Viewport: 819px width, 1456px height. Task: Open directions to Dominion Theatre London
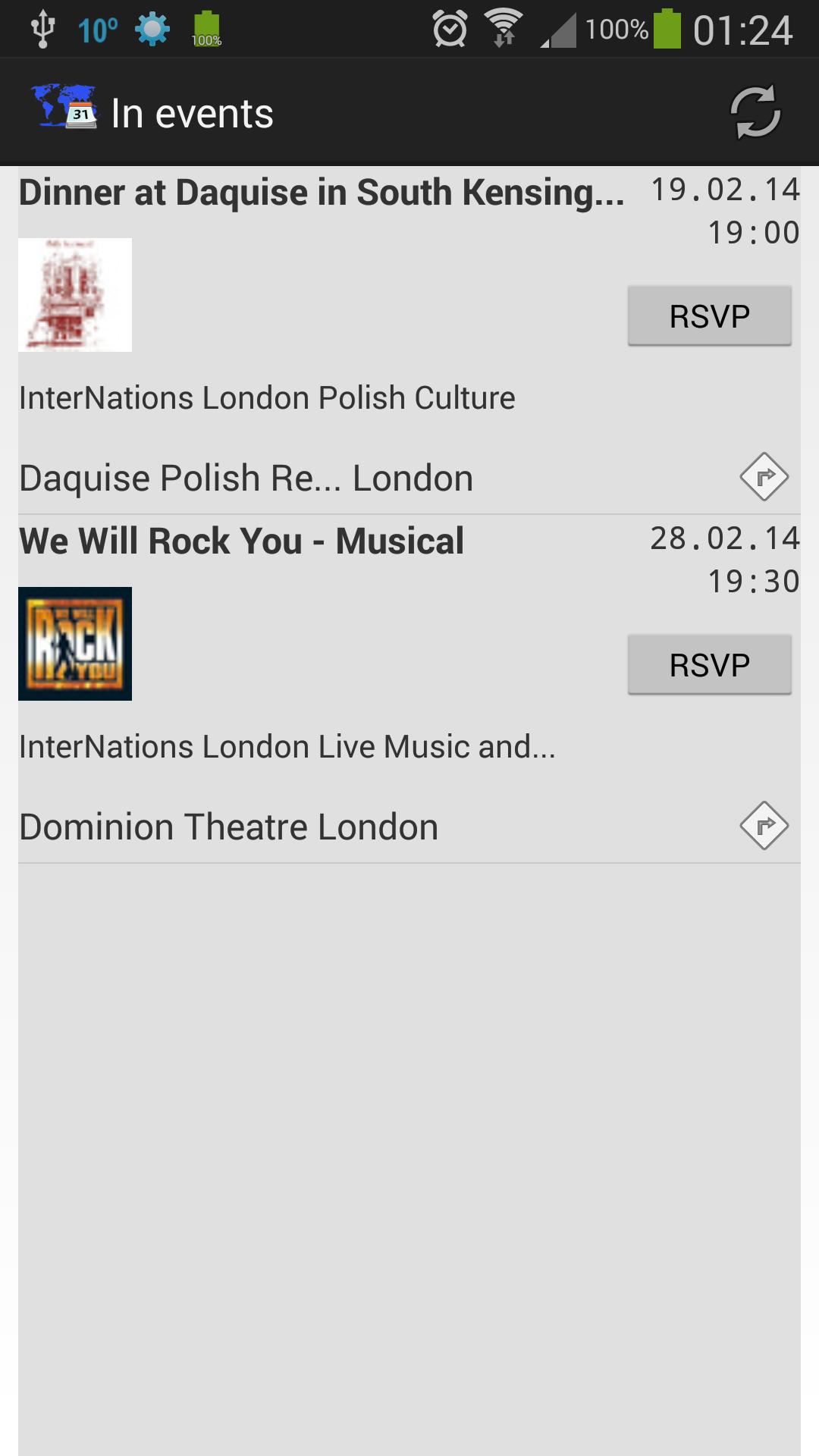[x=764, y=825]
